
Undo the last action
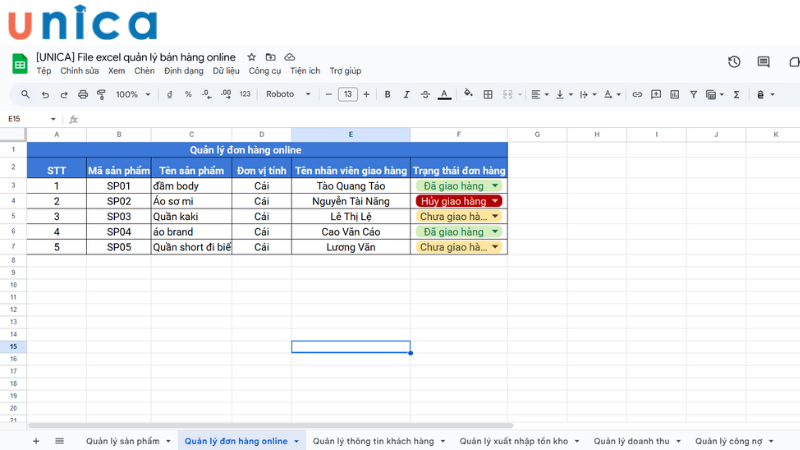click(45, 94)
